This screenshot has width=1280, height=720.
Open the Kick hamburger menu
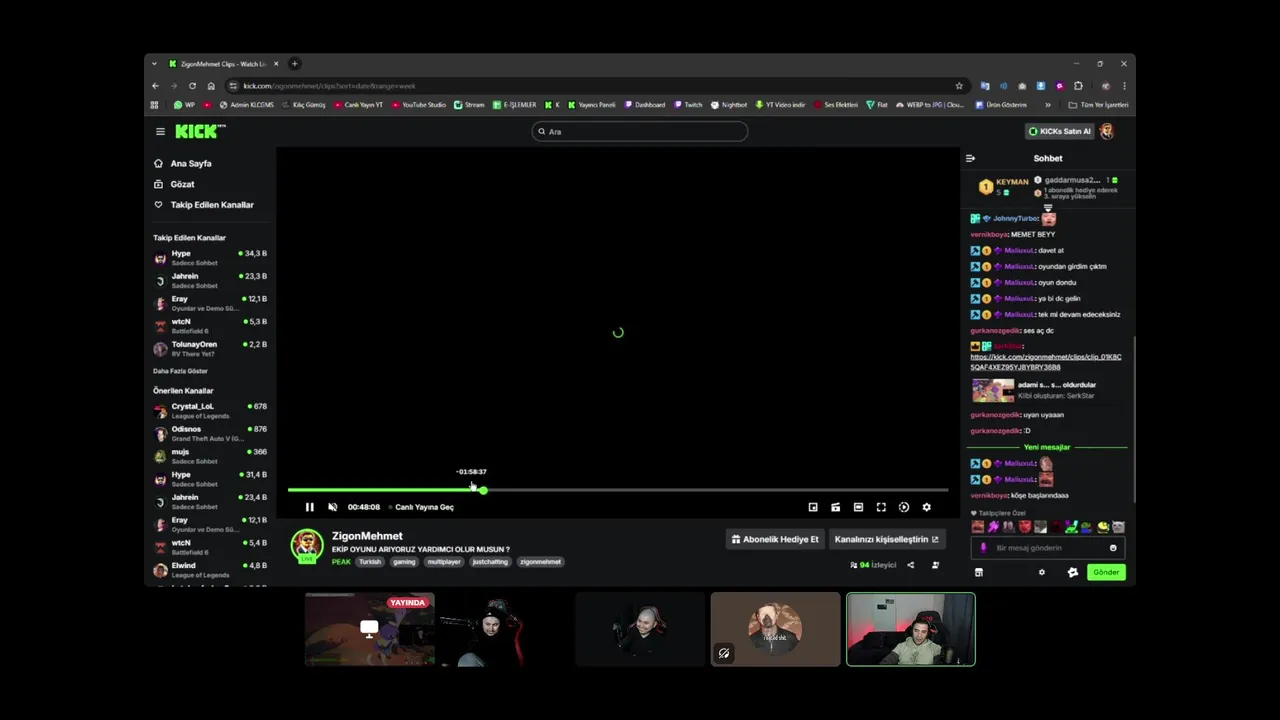(160, 131)
